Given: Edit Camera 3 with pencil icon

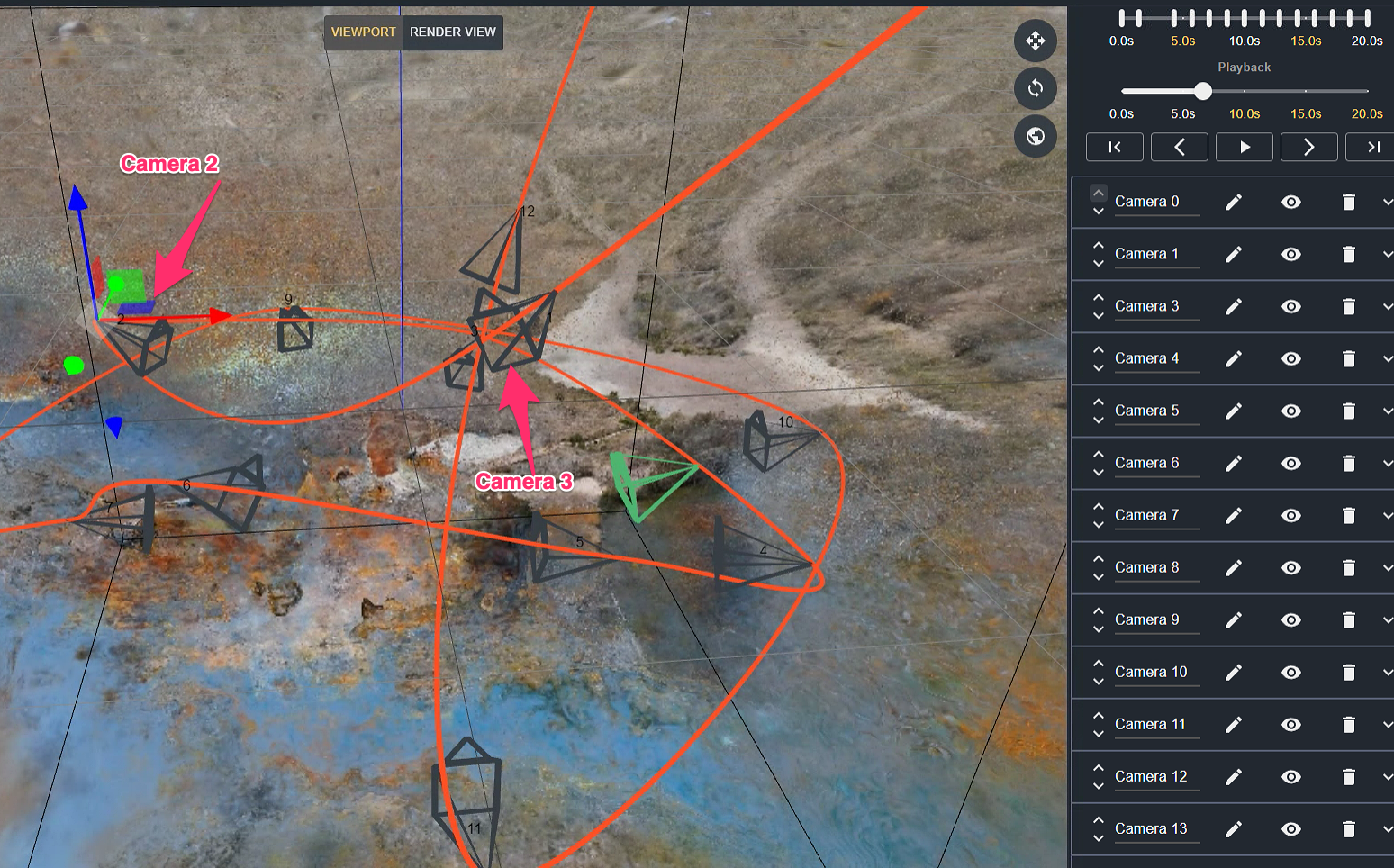Looking at the screenshot, I should click(x=1234, y=306).
